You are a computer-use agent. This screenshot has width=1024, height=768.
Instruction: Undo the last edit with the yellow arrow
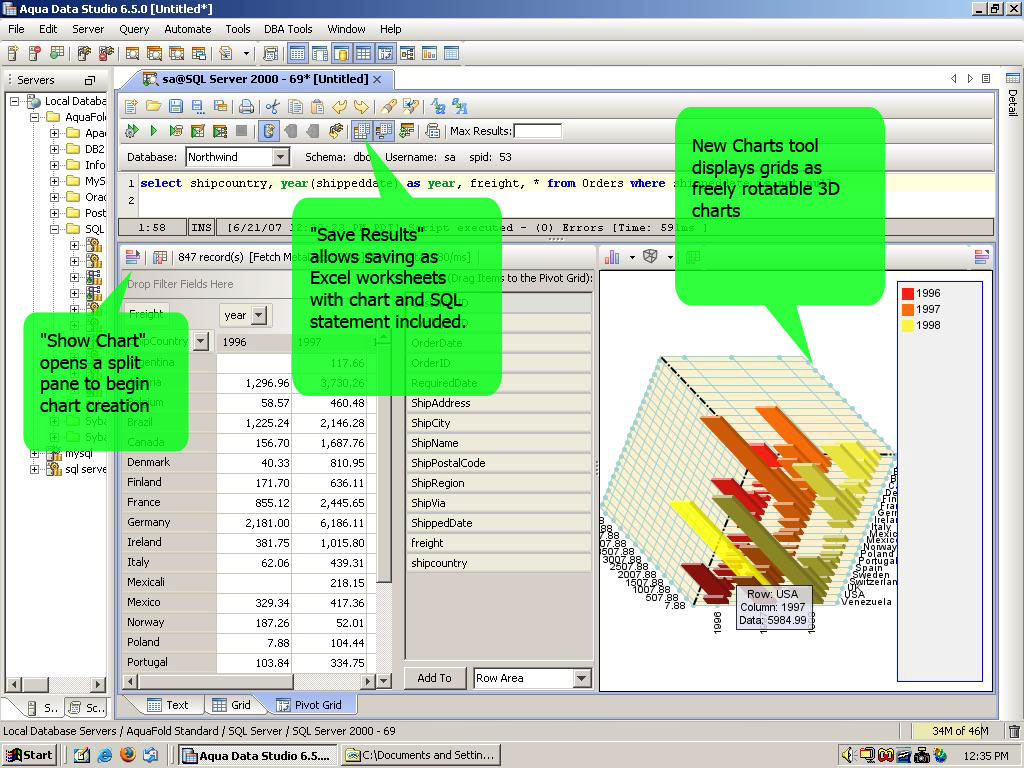[339, 106]
